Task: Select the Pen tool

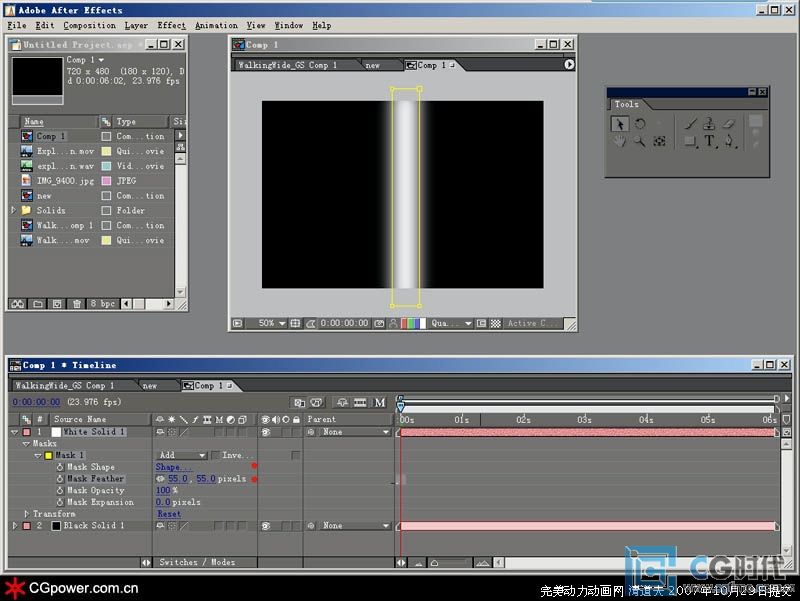Action: [x=730, y=141]
